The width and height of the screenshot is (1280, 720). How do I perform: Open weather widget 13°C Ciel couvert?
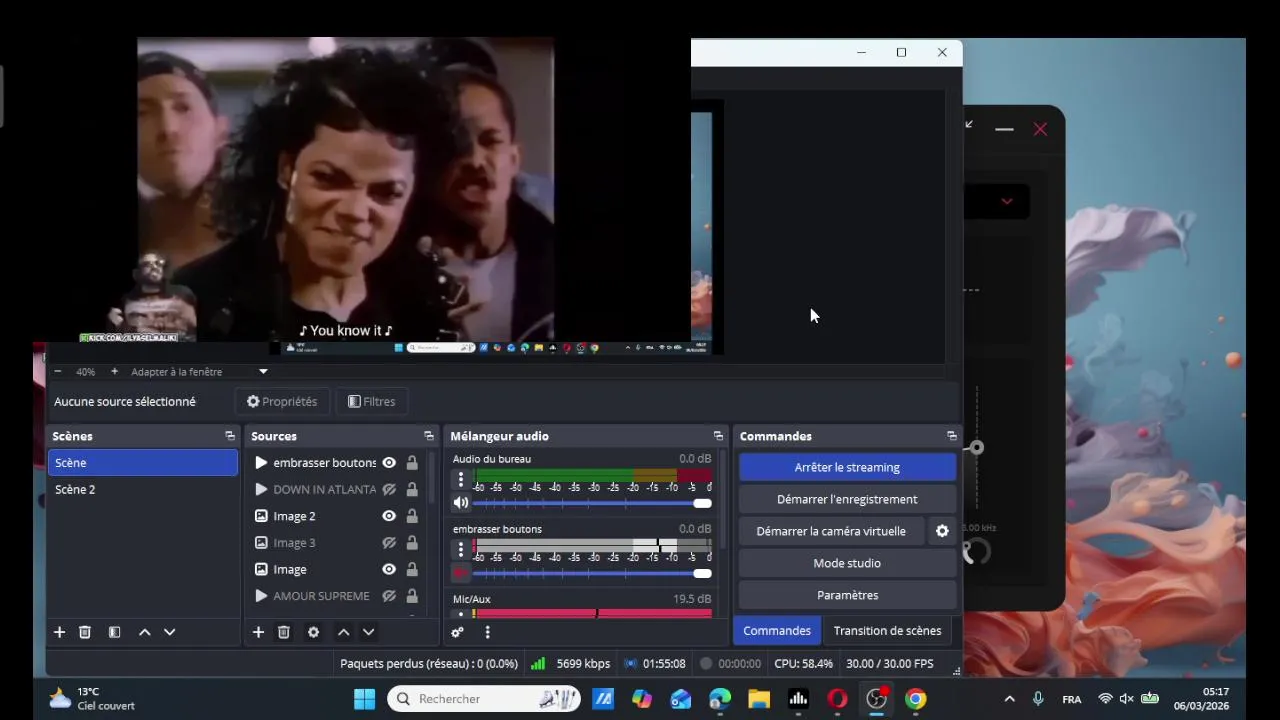coord(92,698)
